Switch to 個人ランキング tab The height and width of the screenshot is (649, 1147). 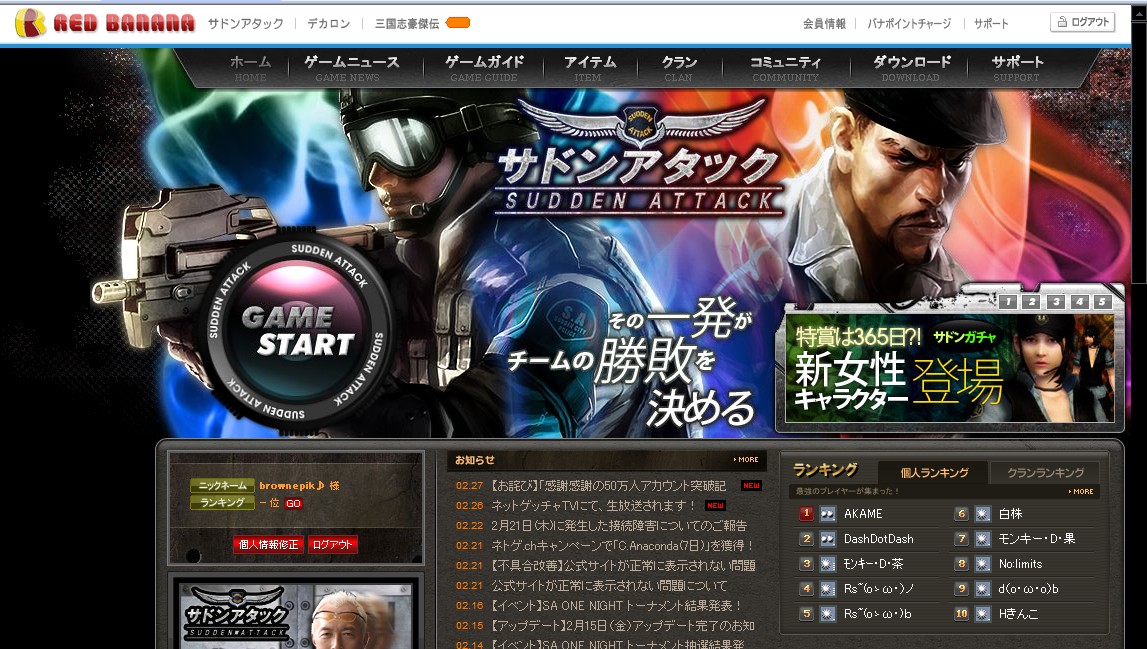point(934,473)
